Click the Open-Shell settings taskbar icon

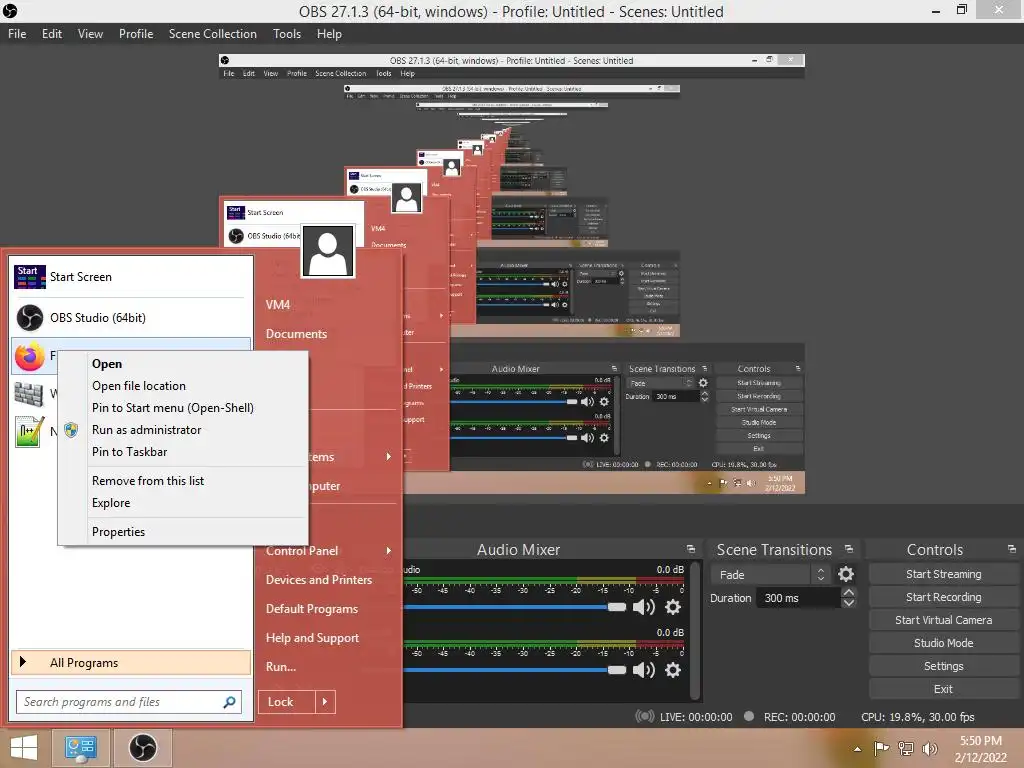pyautogui.click(x=80, y=748)
